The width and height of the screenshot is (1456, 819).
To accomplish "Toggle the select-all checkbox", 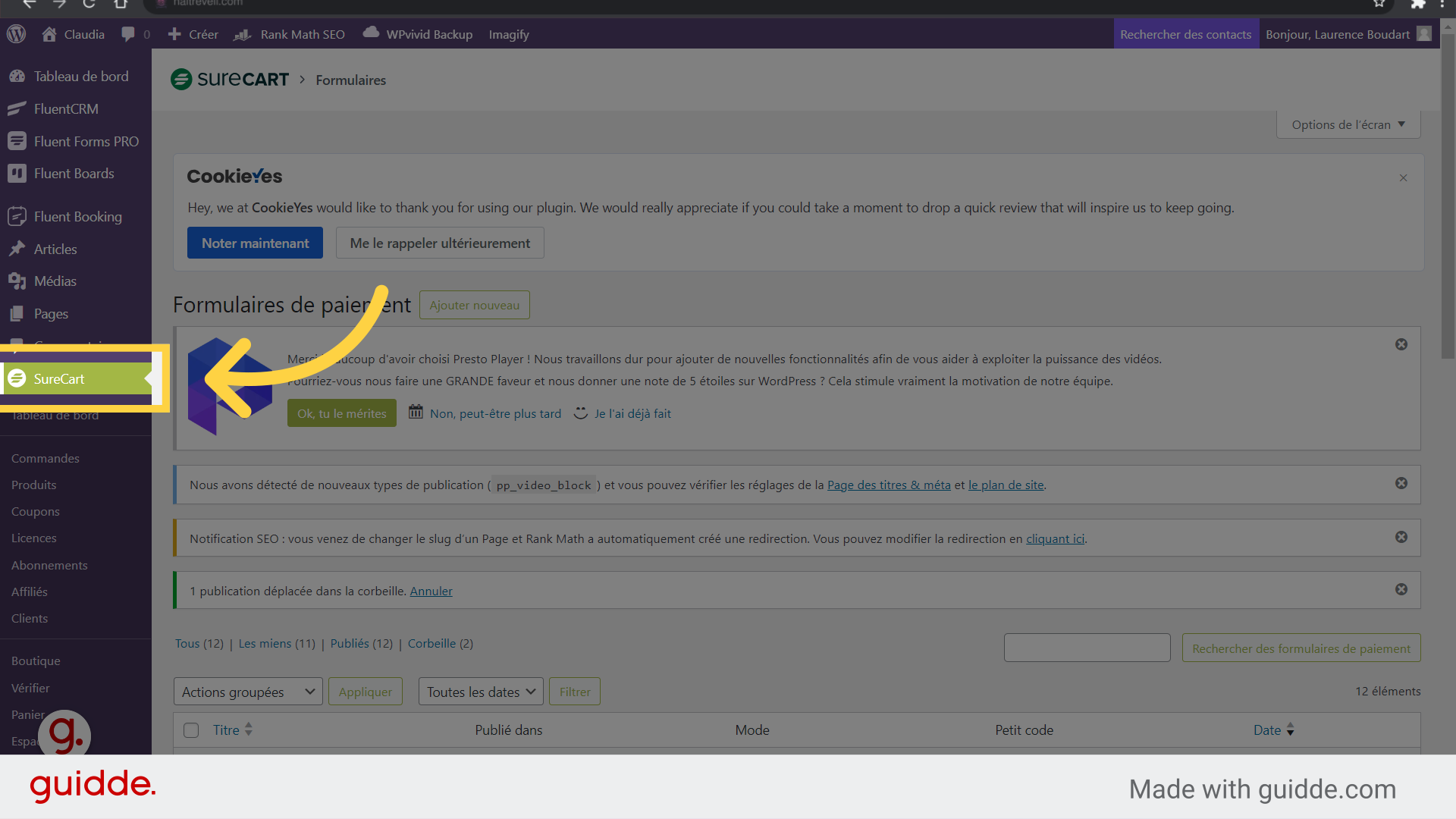I will click(x=191, y=730).
